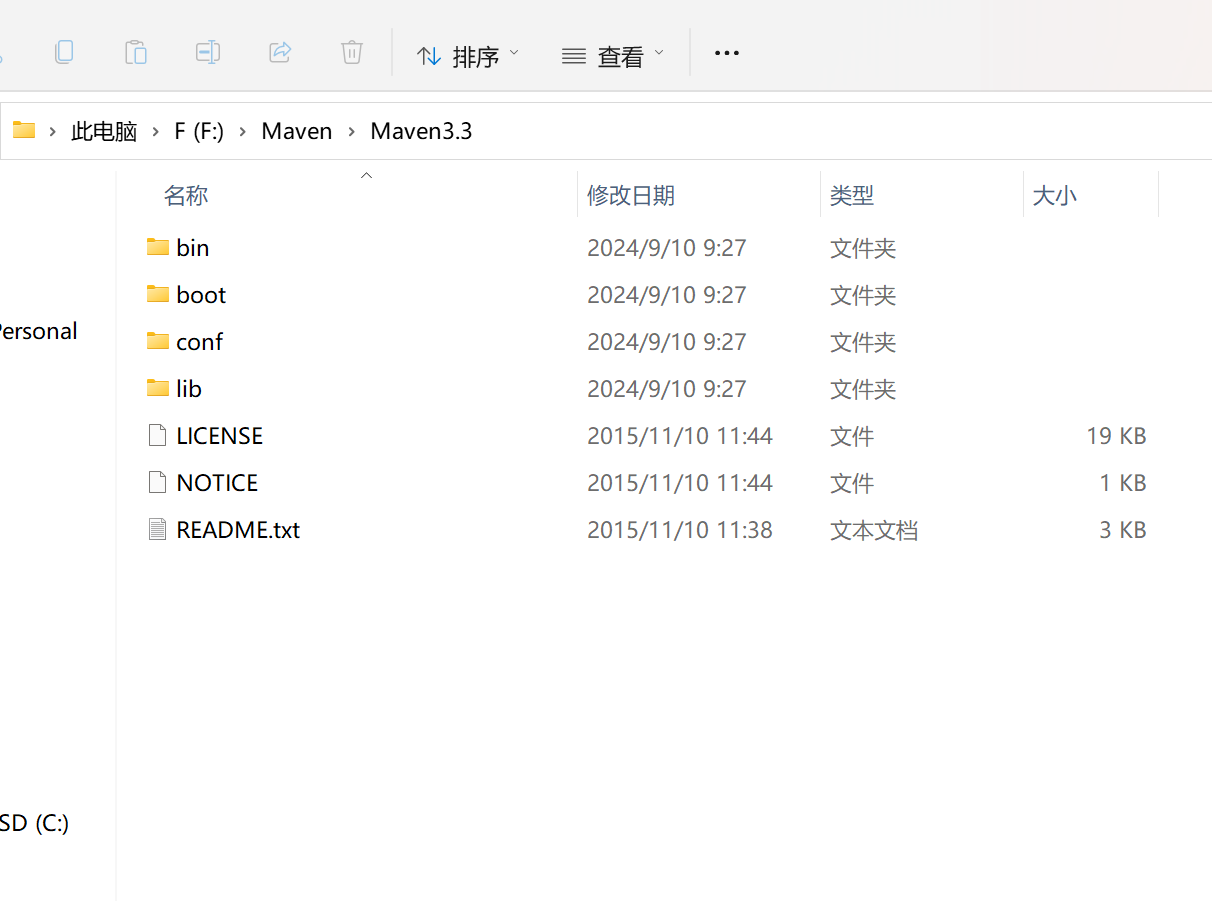Screen dimensions: 1212x901
Task: Select the NOTICE file icon
Action: [157, 482]
